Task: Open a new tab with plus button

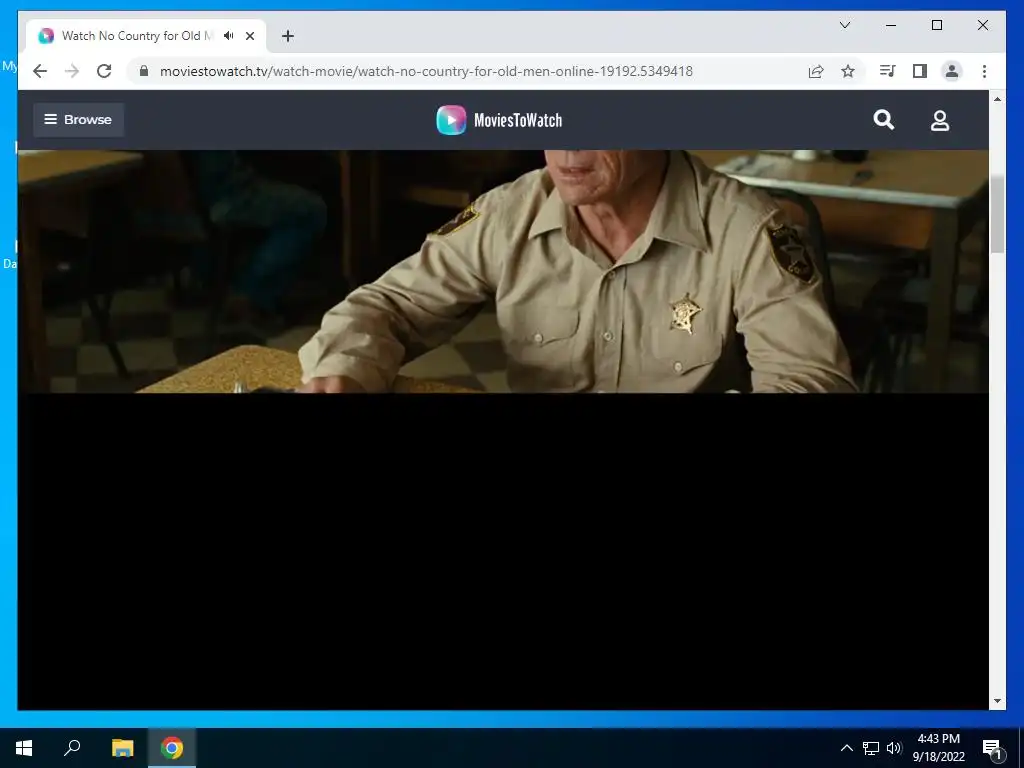Action: [x=288, y=36]
